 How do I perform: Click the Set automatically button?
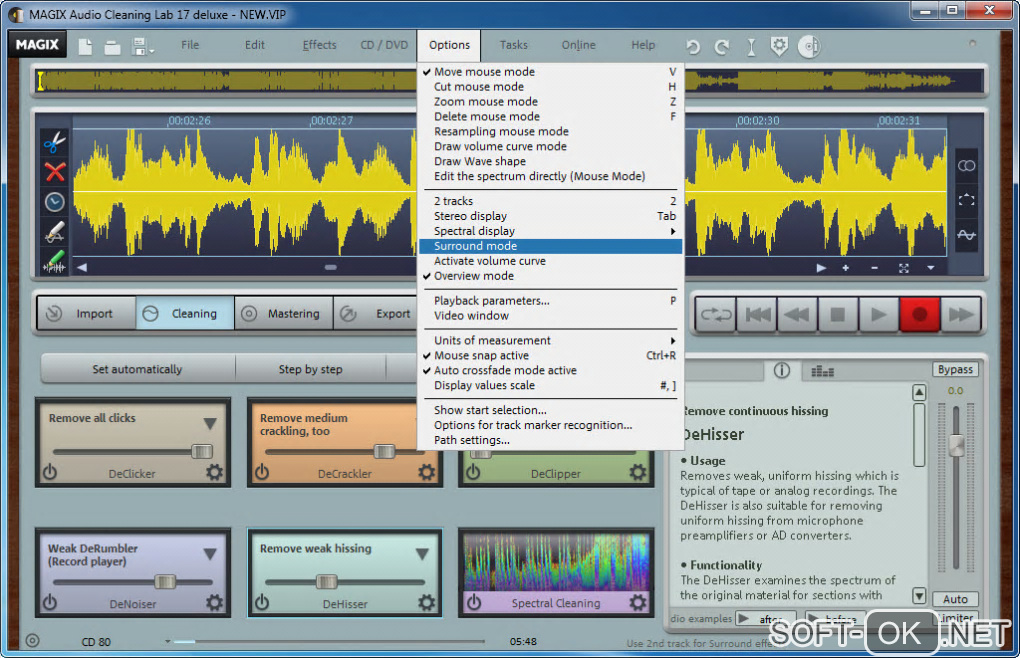point(137,369)
